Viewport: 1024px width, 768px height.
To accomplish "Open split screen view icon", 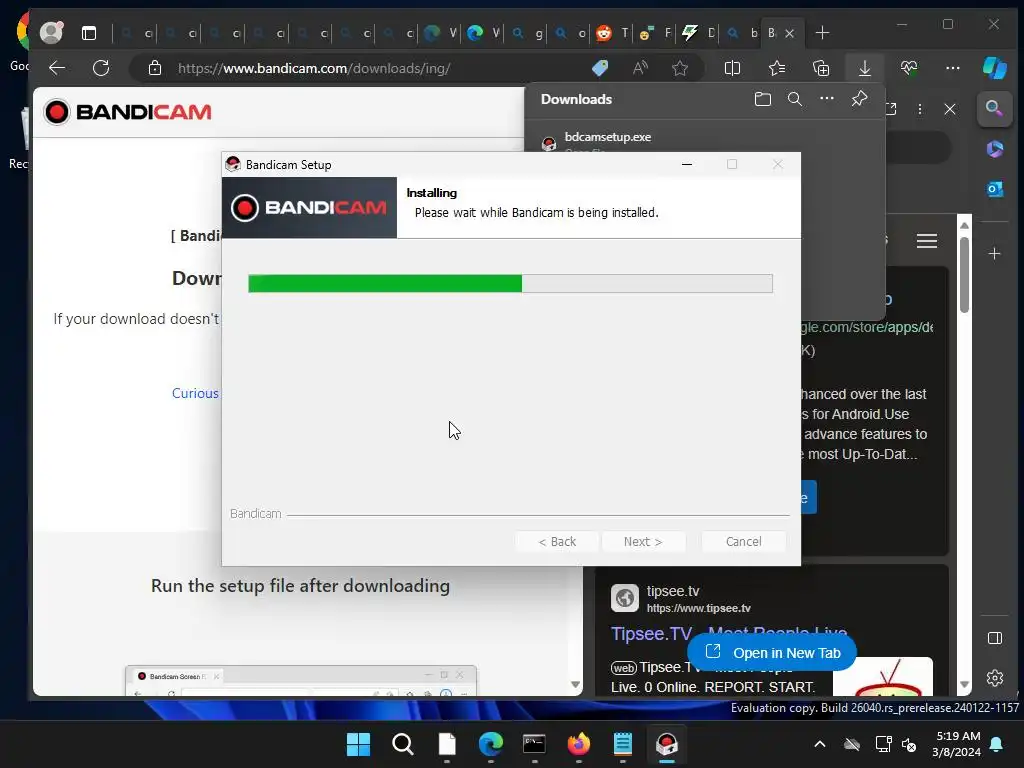I will click(x=733, y=68).
